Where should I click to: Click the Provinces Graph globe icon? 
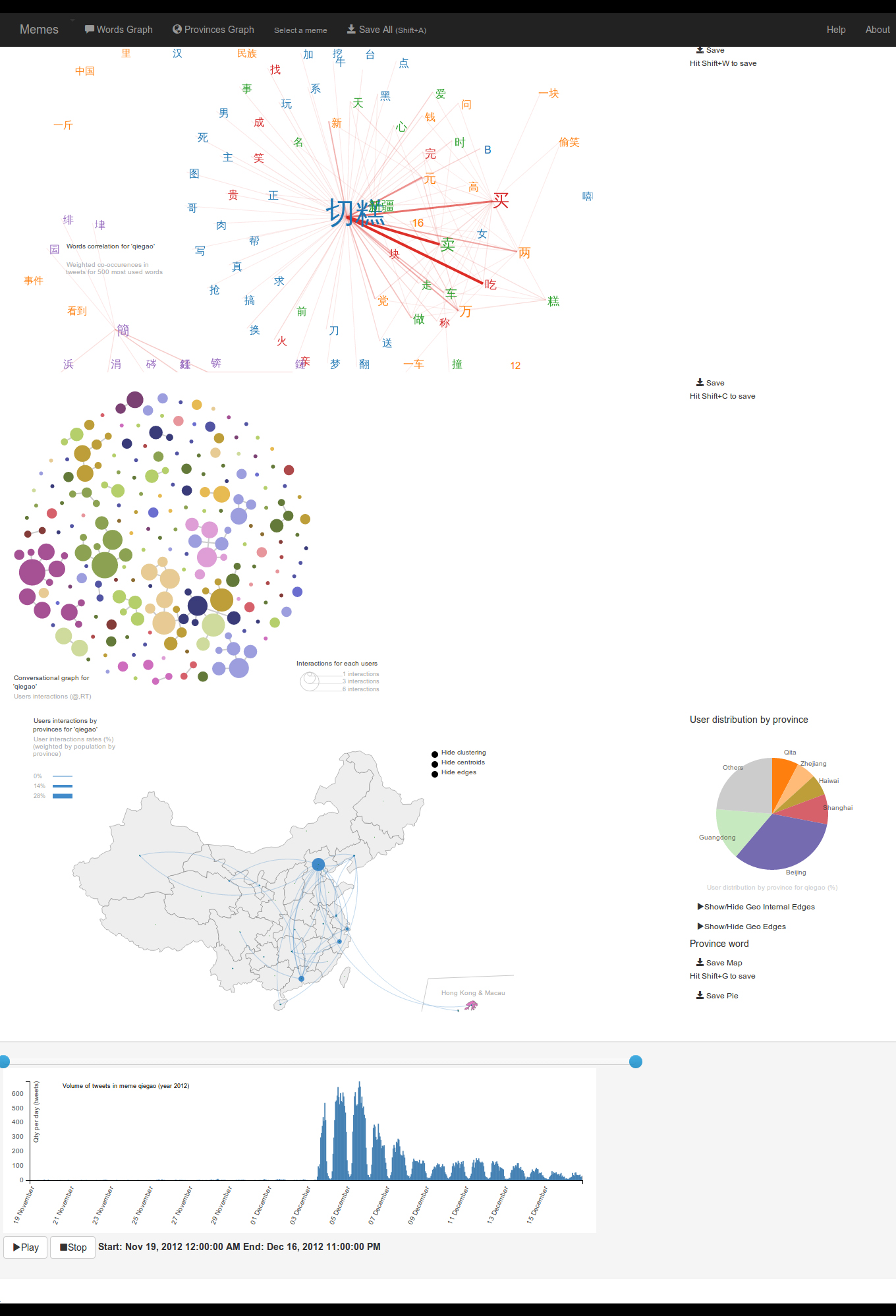click(177, 29)
